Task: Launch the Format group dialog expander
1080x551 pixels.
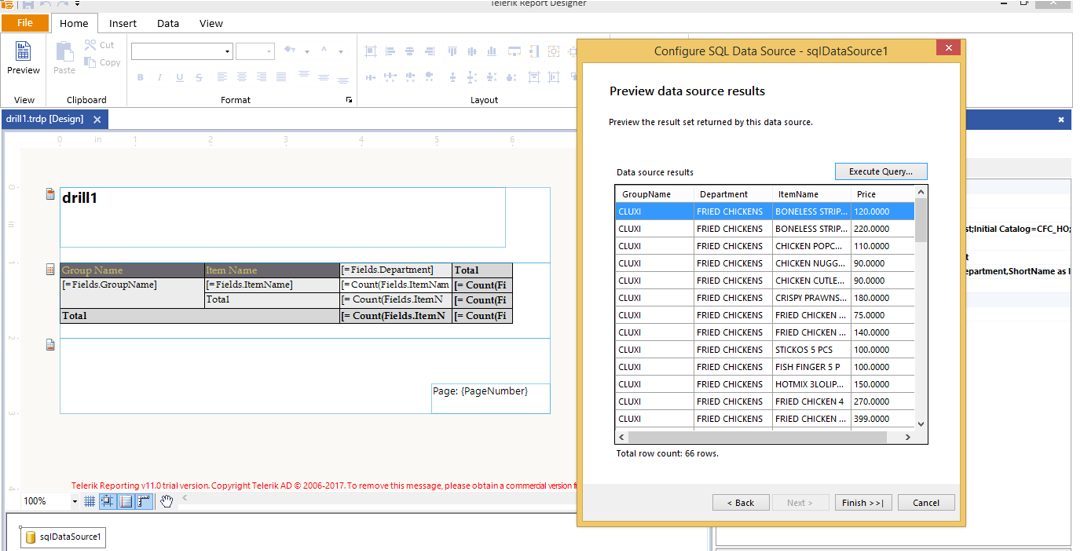Action: click(x=349, y=100)
